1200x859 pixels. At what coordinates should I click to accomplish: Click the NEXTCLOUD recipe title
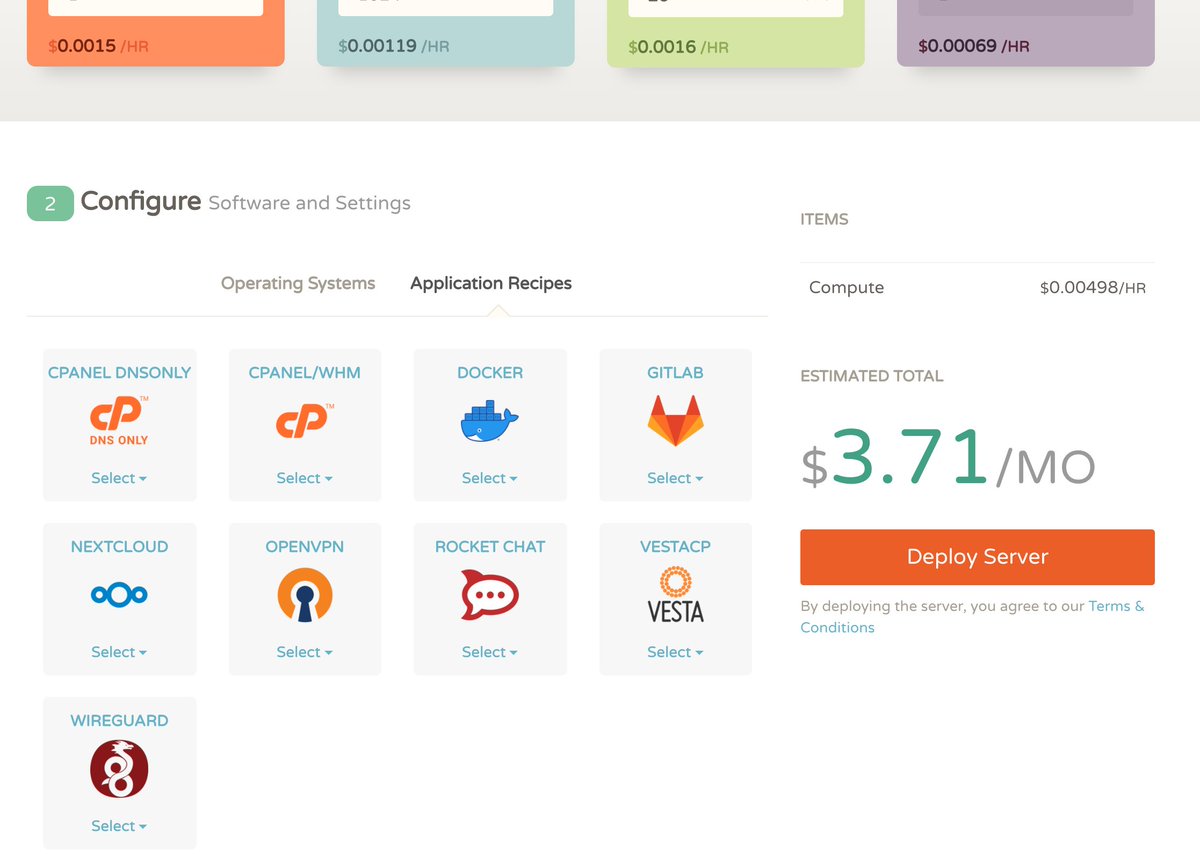pos(119,547)
